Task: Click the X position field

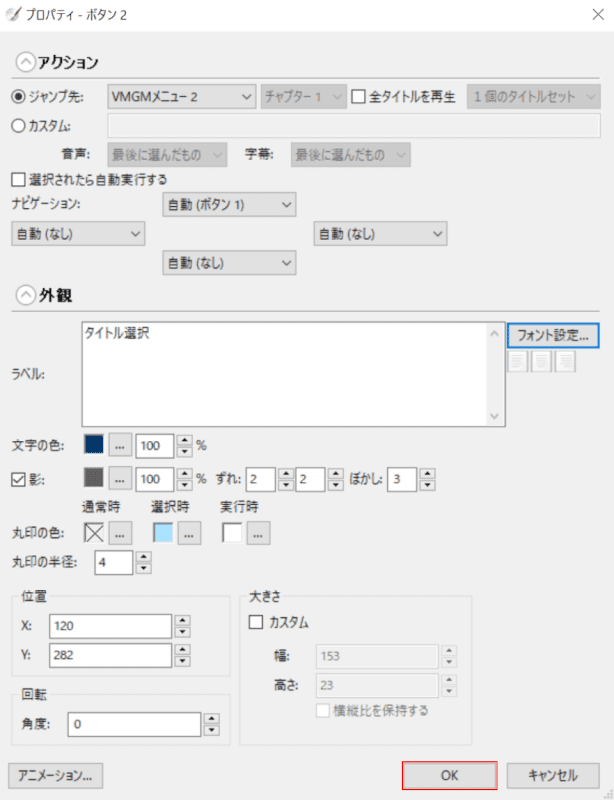Action: 110,626
